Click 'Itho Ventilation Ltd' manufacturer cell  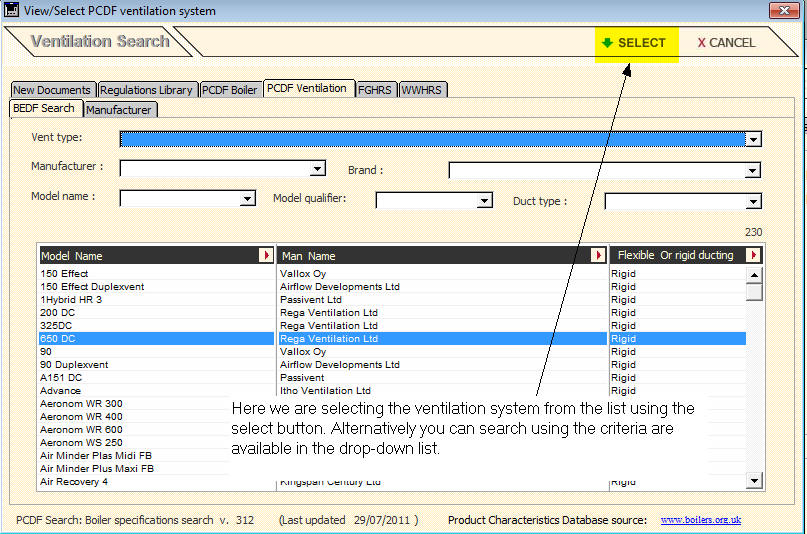325,391
